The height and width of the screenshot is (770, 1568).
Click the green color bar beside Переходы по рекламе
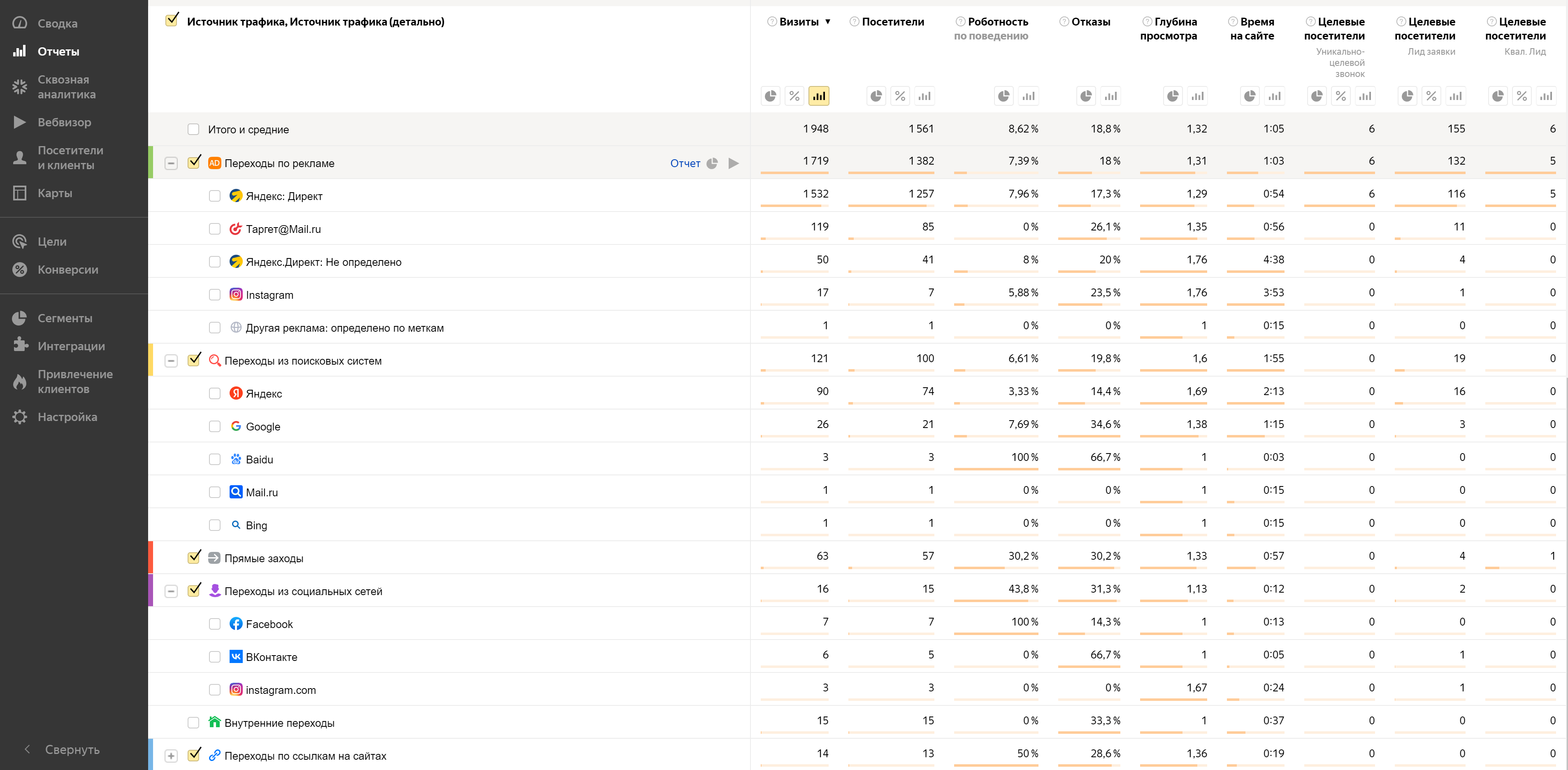150,163
